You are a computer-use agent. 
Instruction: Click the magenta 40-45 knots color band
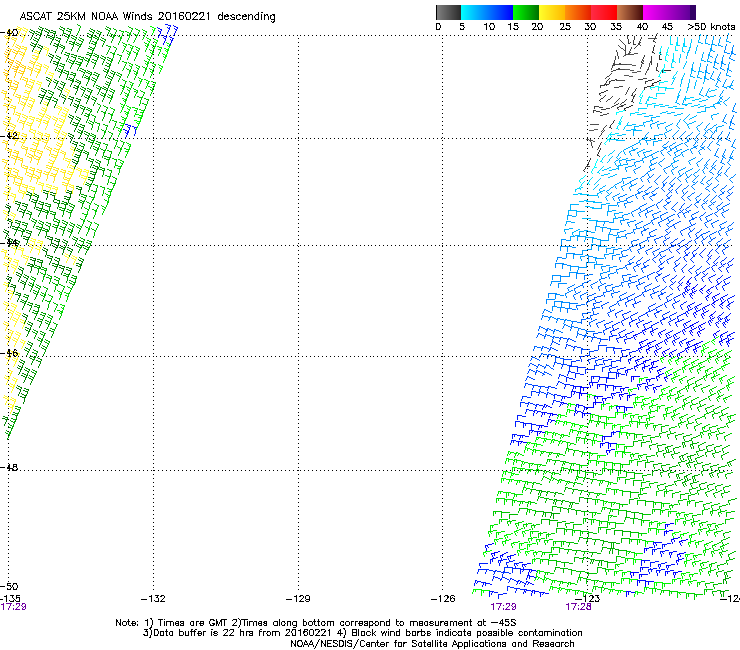[656, 12]
